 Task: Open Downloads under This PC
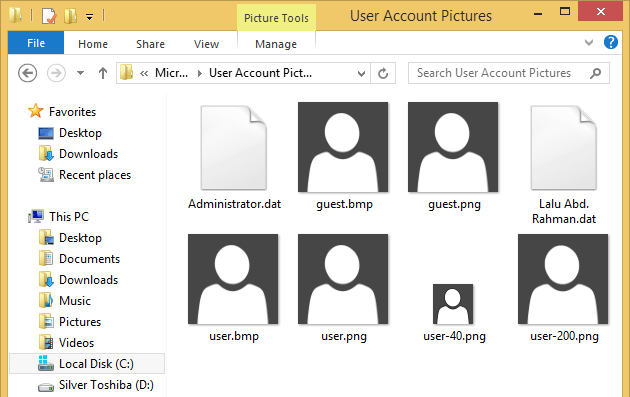tap(88, 280)
